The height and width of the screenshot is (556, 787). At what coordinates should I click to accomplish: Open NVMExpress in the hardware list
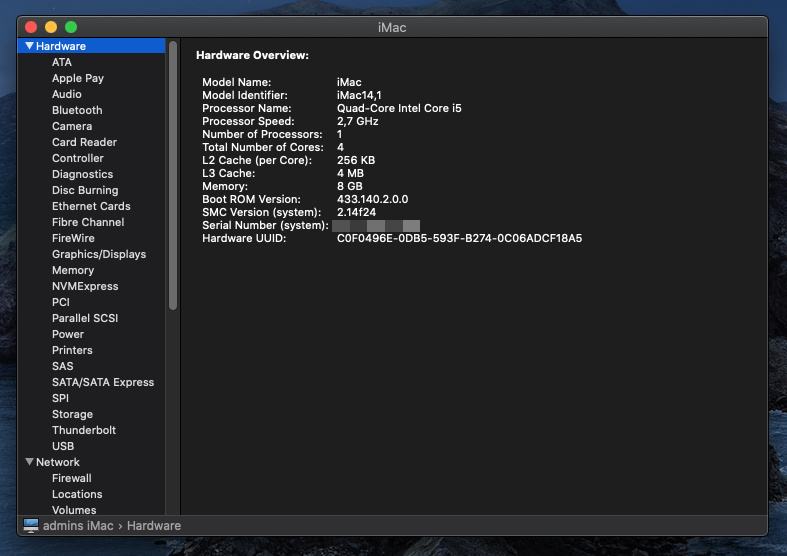(x=85, y=286)
